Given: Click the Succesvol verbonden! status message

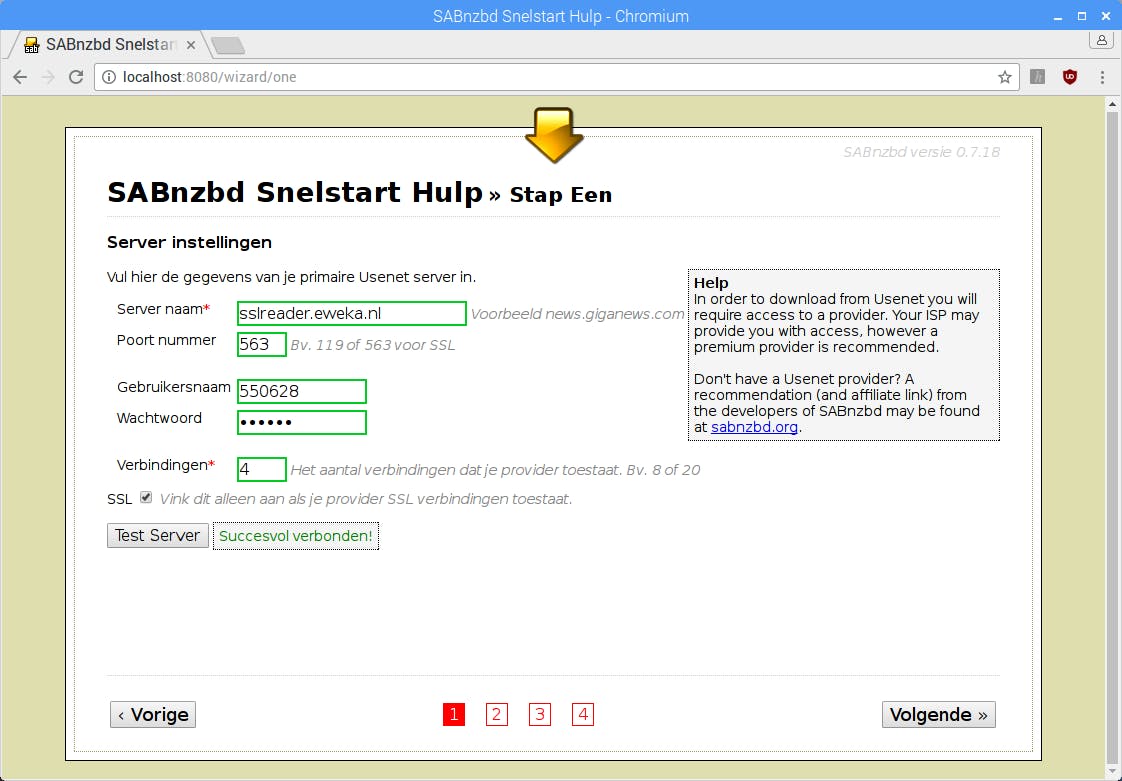Looking at the screenshot, I should [x=296, y=536].
